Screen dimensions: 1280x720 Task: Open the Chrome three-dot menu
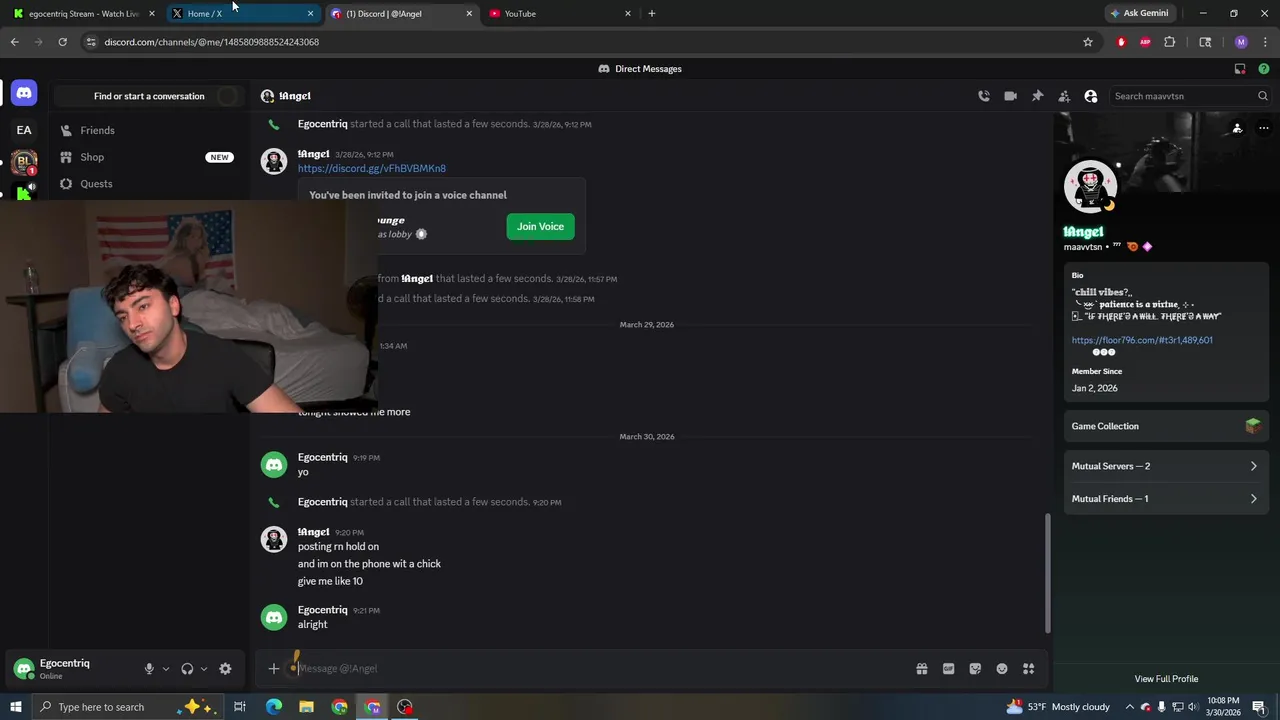1265,42
